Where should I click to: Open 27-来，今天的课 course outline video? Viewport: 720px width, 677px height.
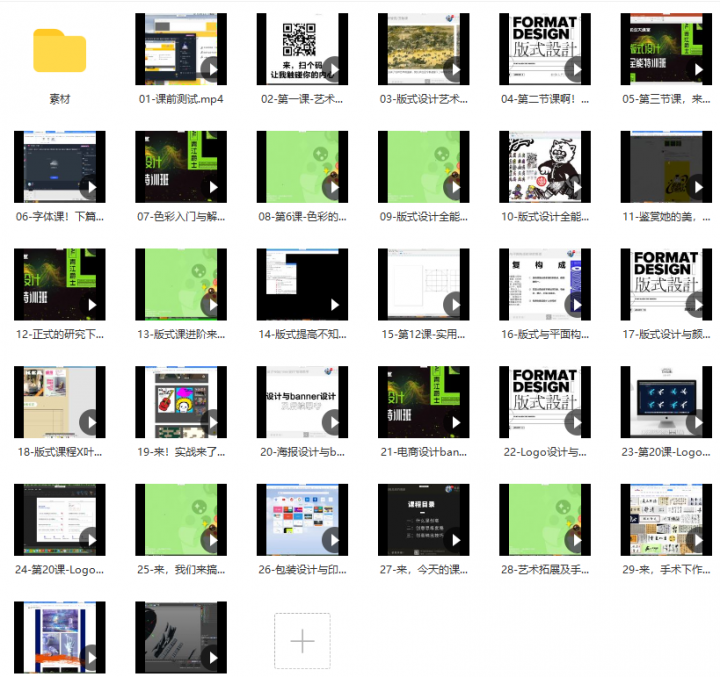coord(423,519)
